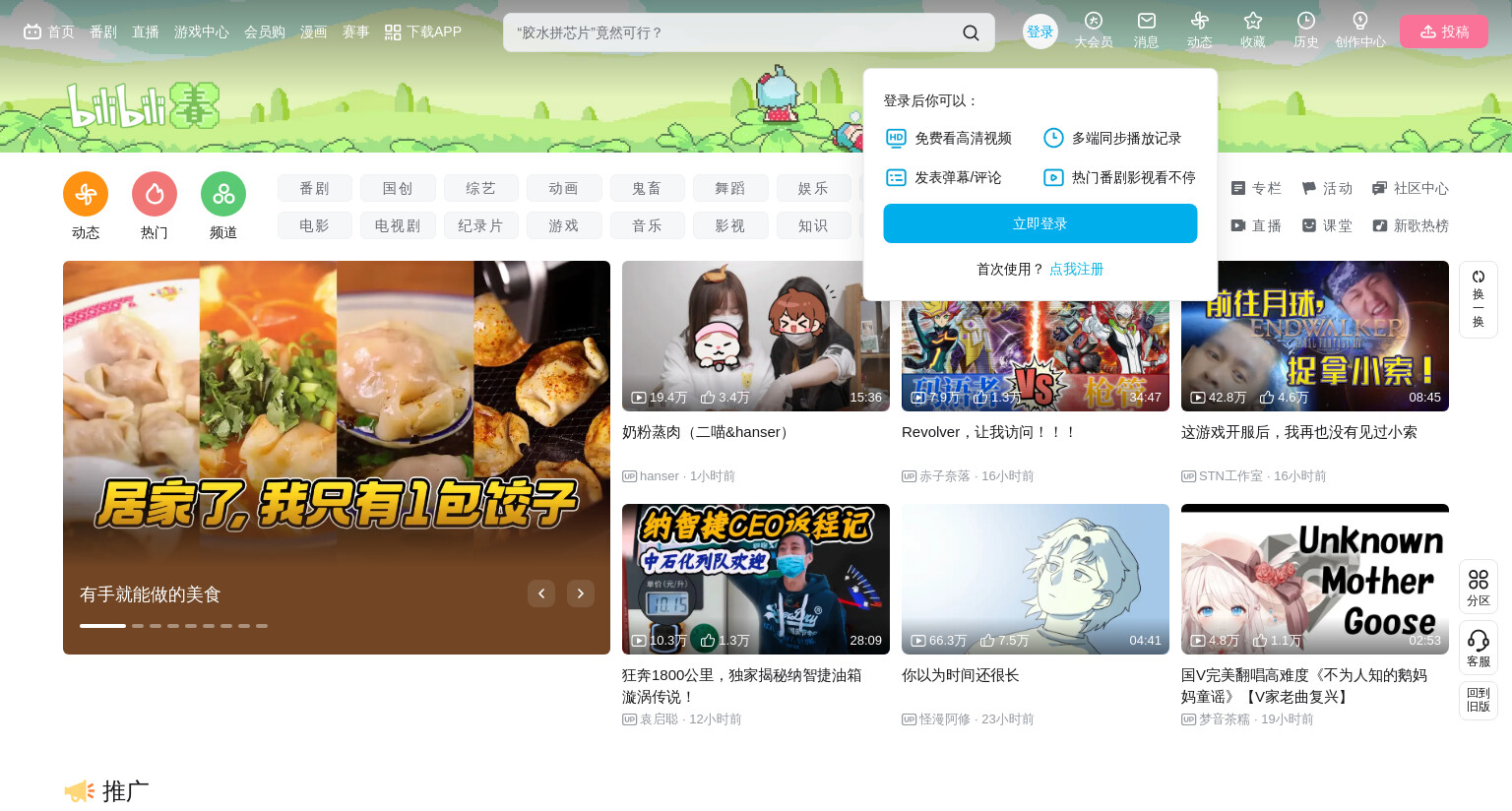
Task: Open the 收藏 favorites star icon
Action: 1252,21
